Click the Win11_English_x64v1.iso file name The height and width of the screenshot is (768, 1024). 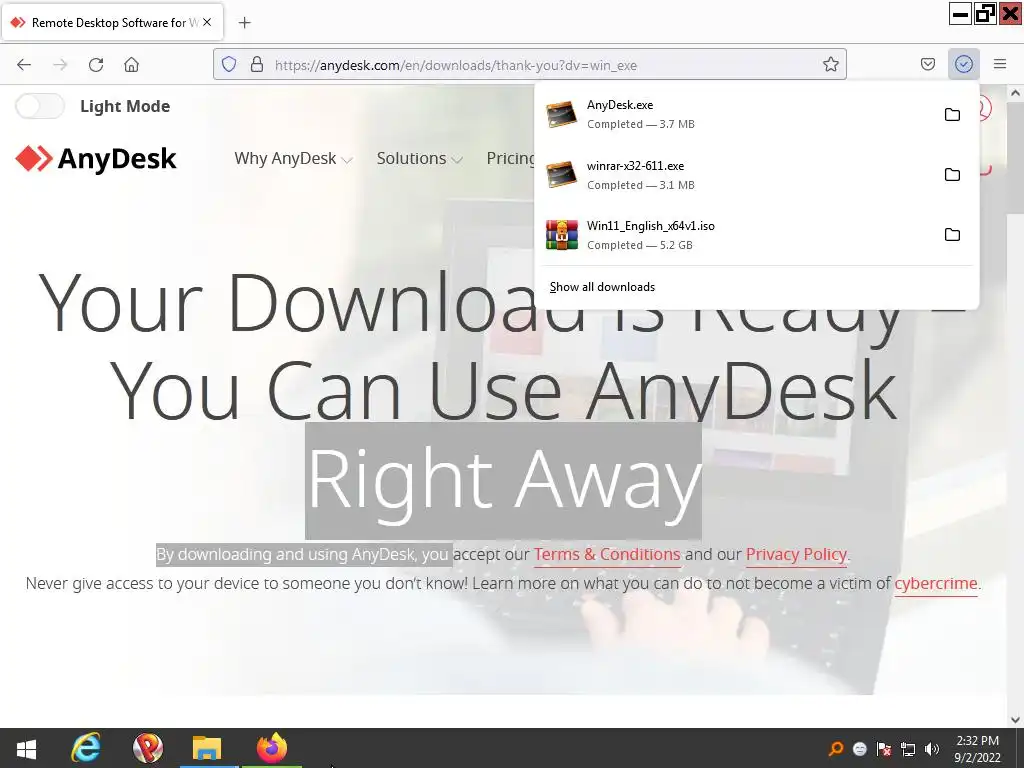click(650, 226)
